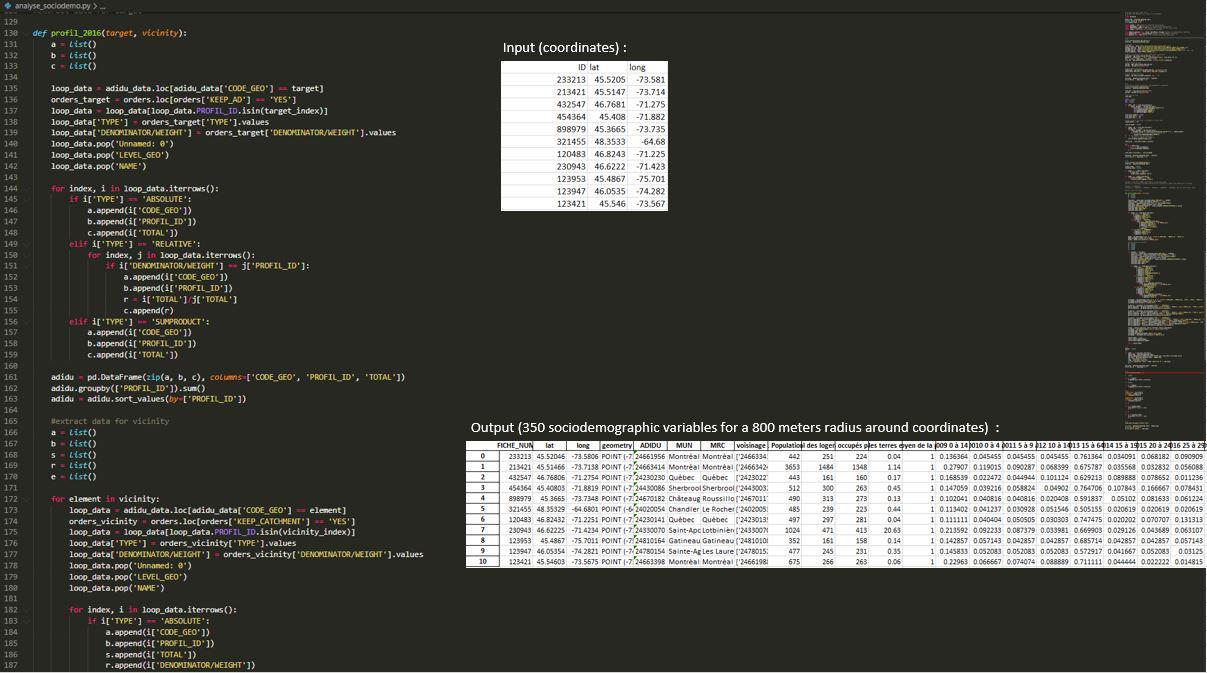Click the '#extract data for vicinity' comment line

pyautogui.click(x=110, y=421)
